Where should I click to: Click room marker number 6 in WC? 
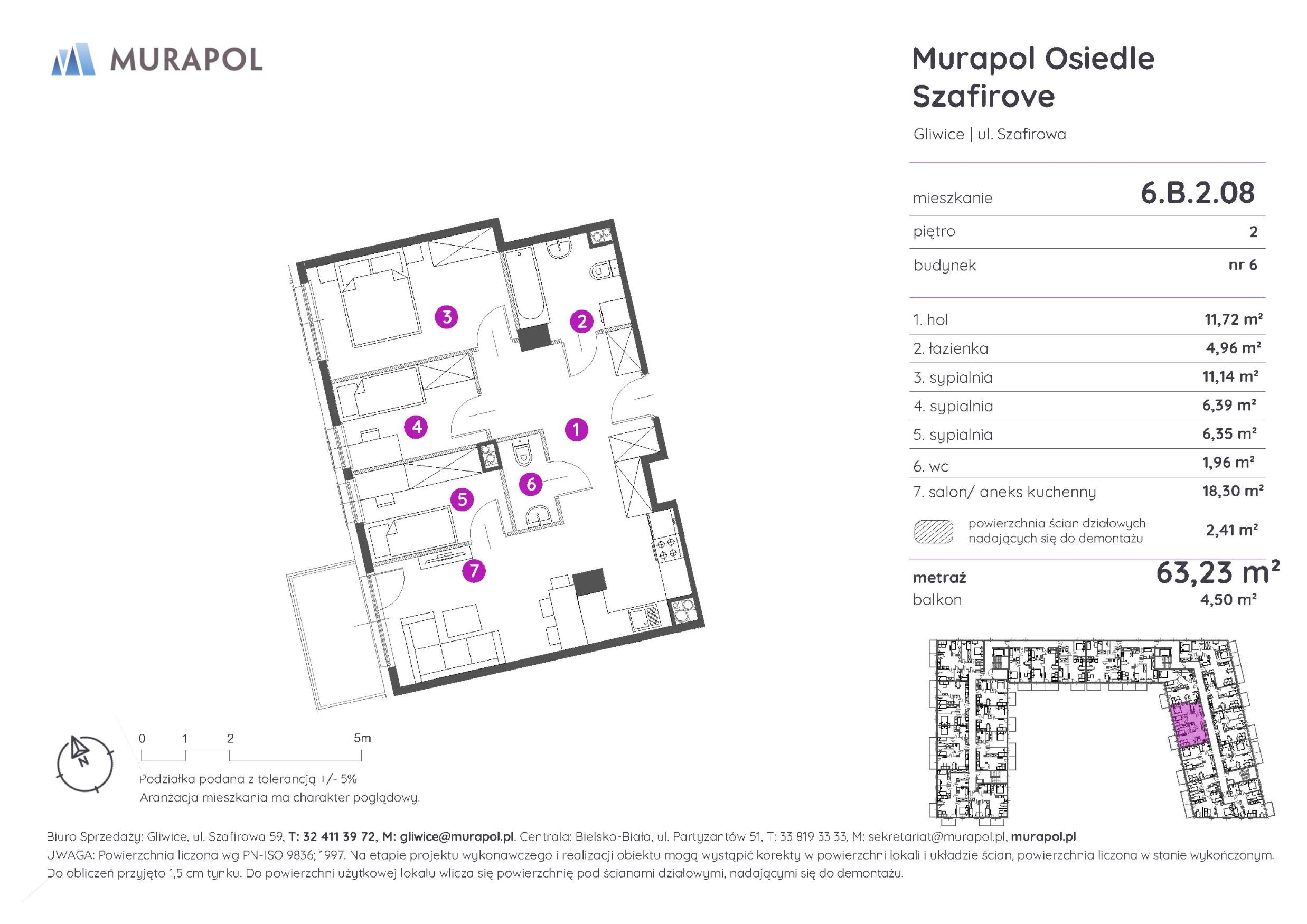[531, 484]
